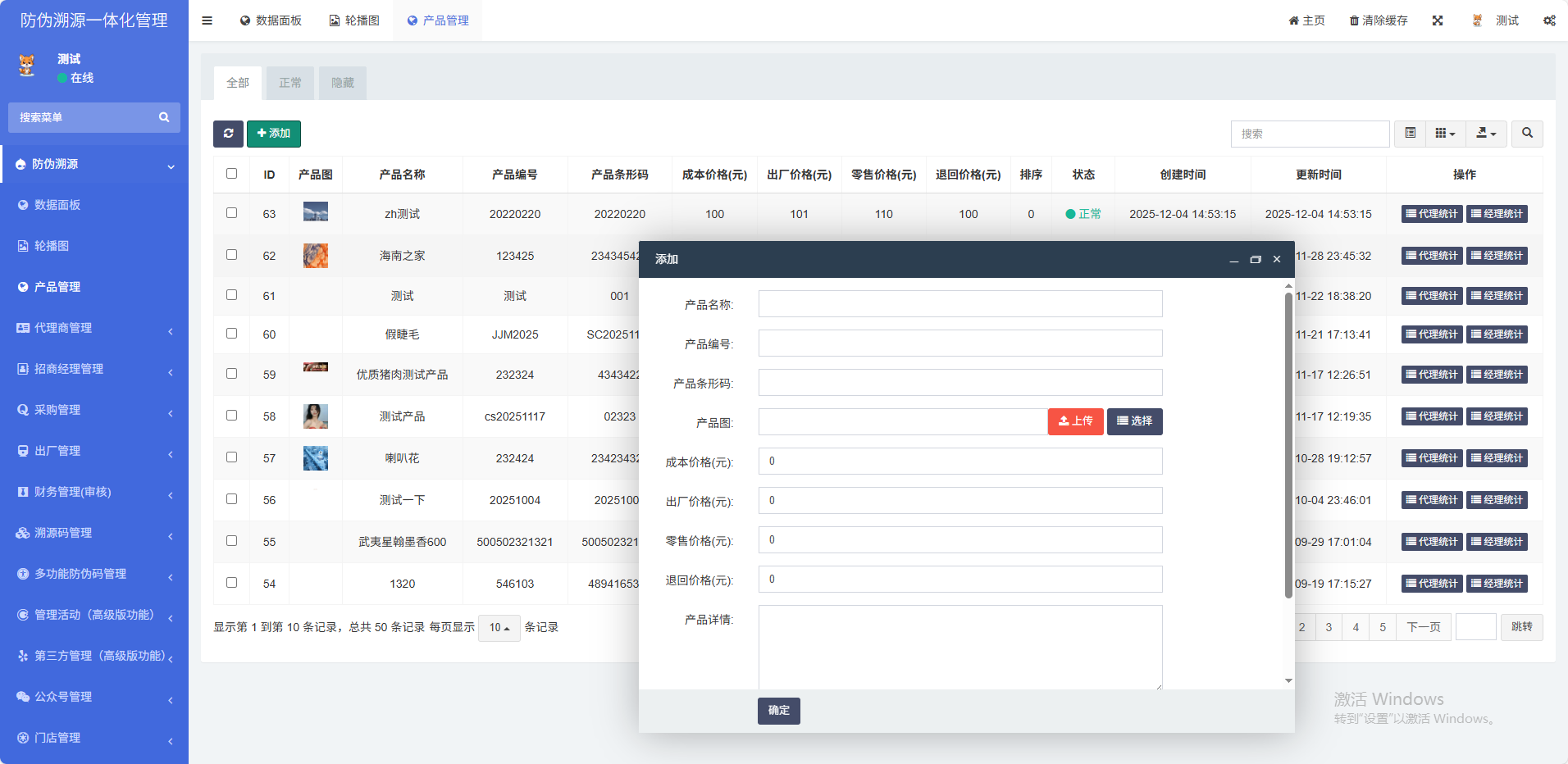Switch to the 正常 filter tab
Screen dimensions: 1568x764
pos(290,83)
